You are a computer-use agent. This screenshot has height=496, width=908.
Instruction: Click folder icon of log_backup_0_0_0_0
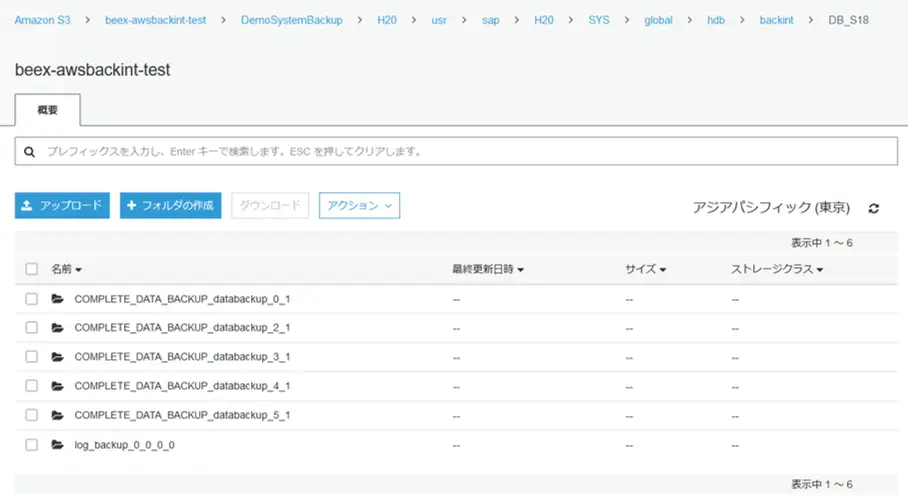tap(57, 444)
